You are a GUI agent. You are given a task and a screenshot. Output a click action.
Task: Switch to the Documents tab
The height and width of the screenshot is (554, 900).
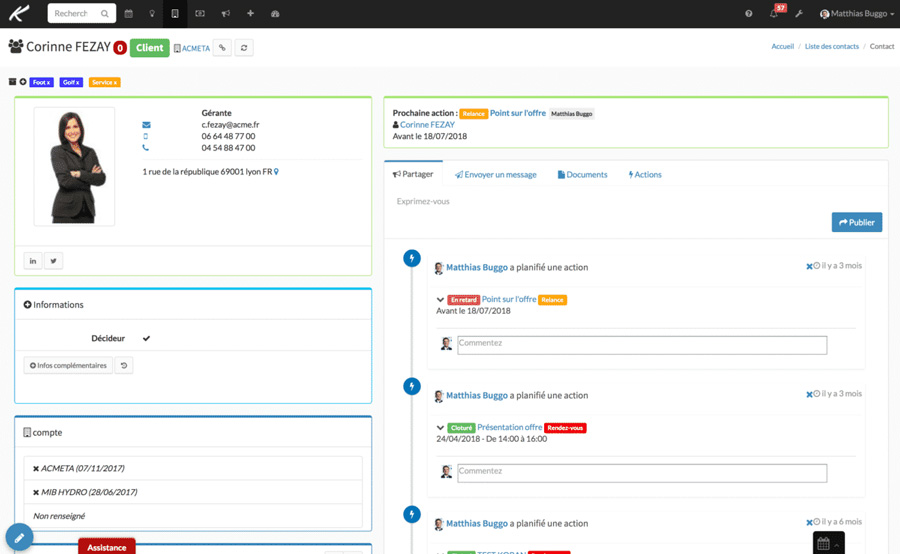[582, 175]
